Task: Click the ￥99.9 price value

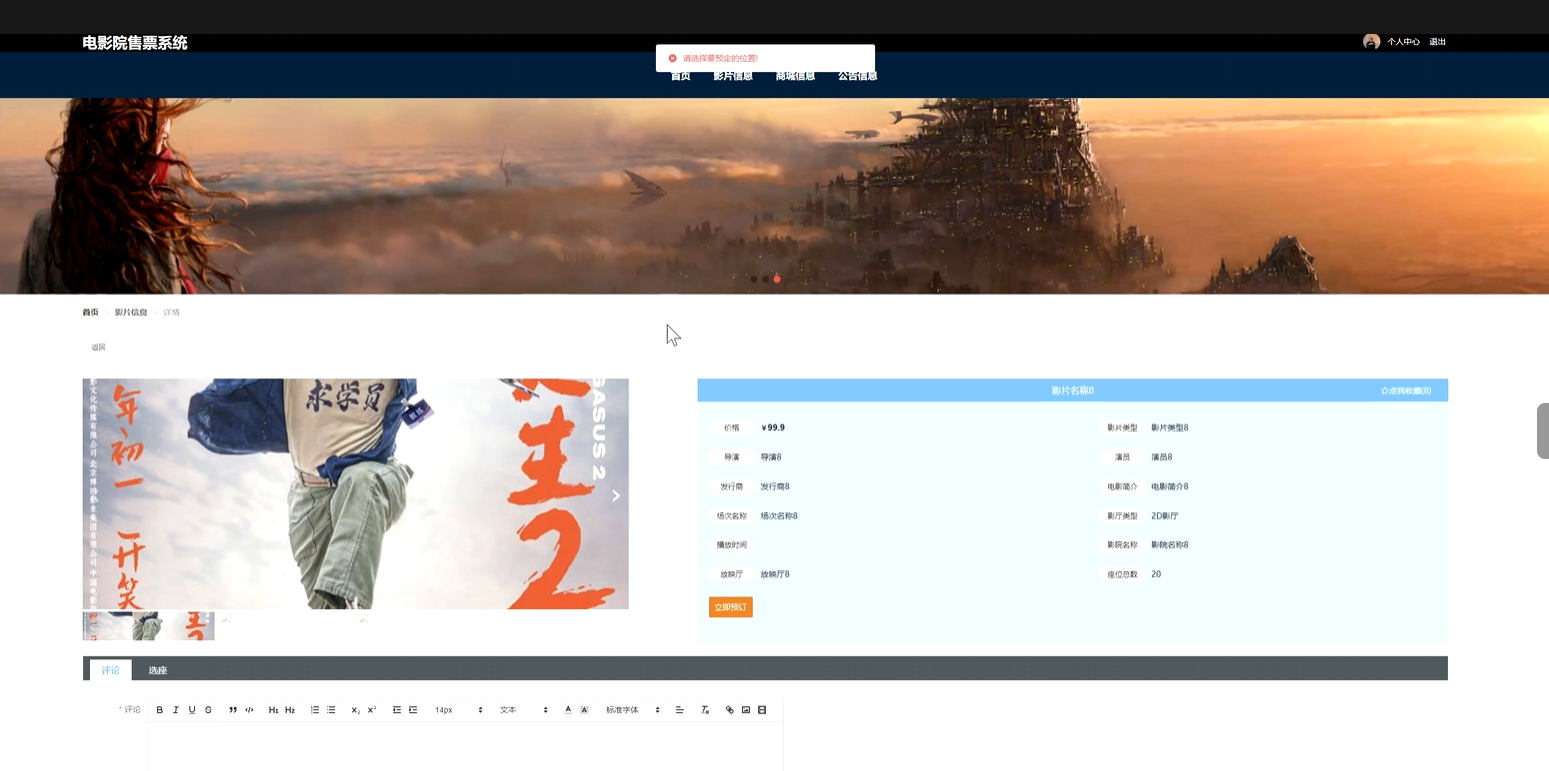Action: click(x=773, y=428)
